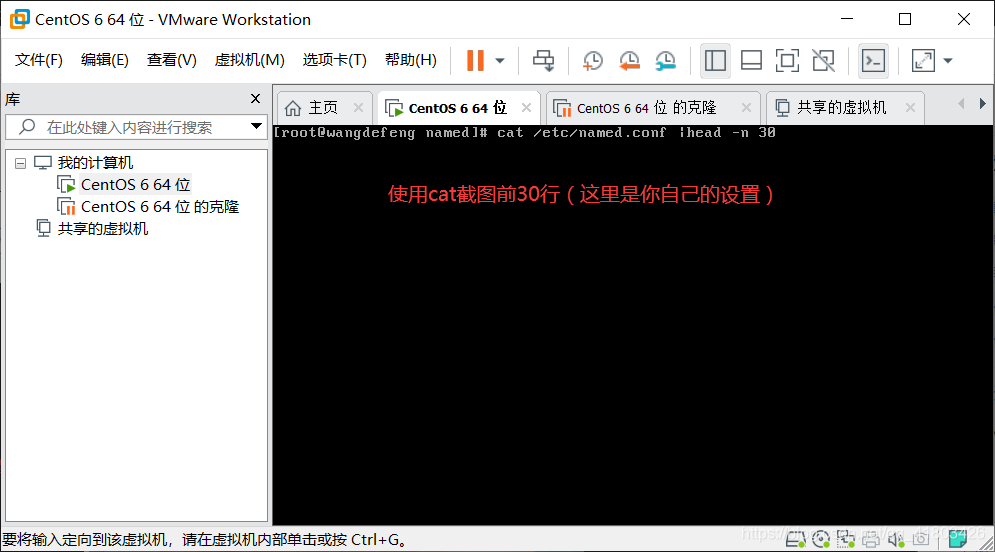Close the 主页 tab

pos(359,108)
